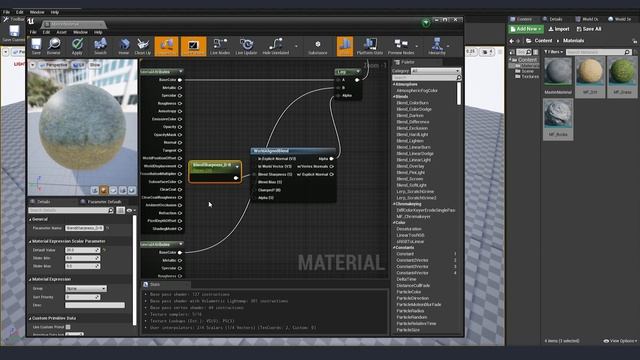Open the Group dropdown set to None
Screen dimensions: 640x360
click(86, 289)
